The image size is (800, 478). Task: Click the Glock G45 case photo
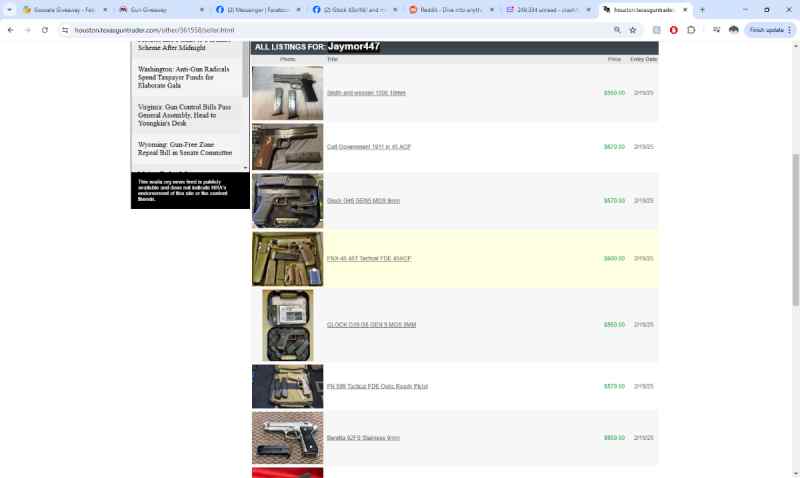287,201
